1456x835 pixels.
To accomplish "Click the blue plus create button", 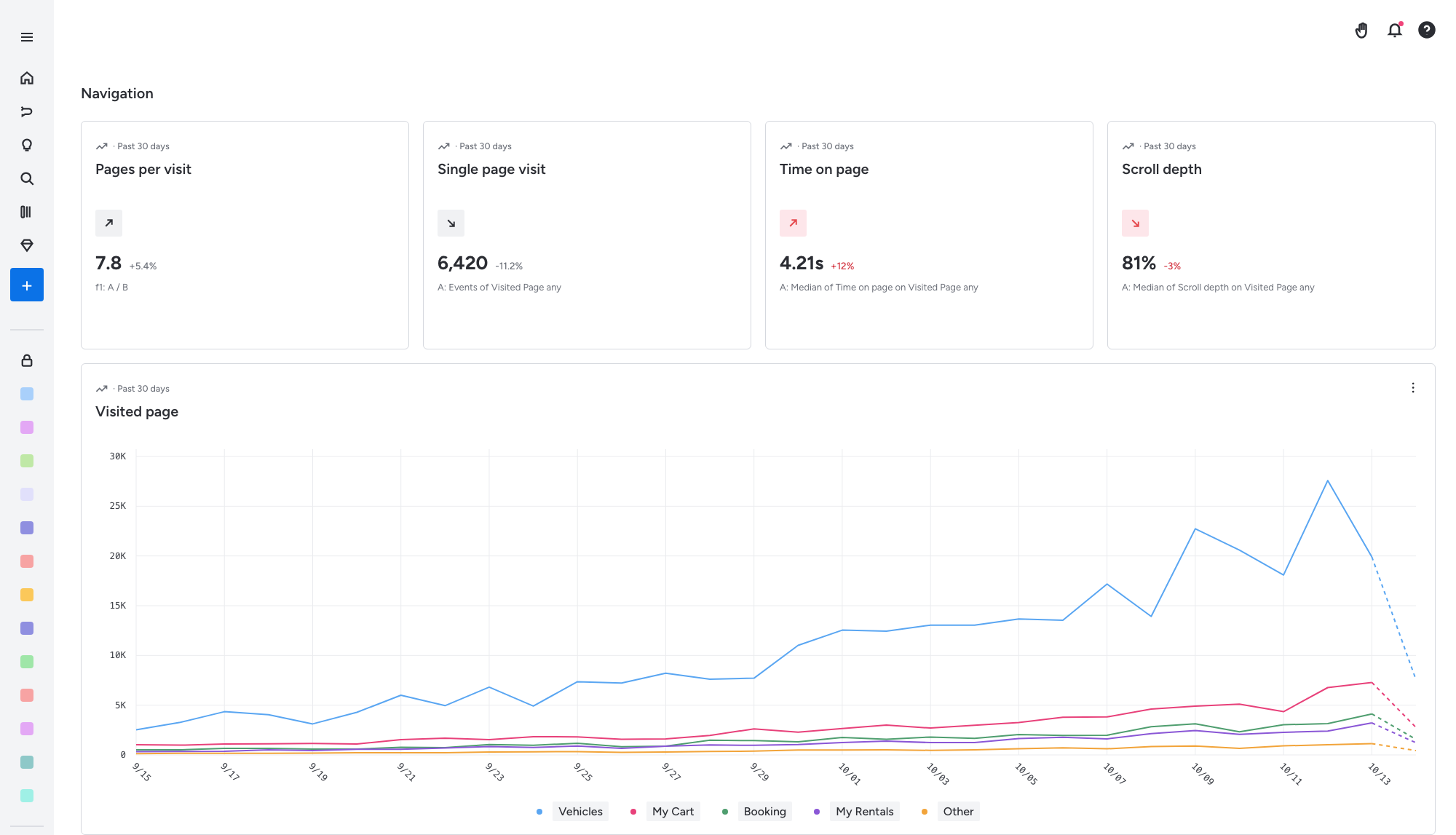I will click(x=27, y=285).
